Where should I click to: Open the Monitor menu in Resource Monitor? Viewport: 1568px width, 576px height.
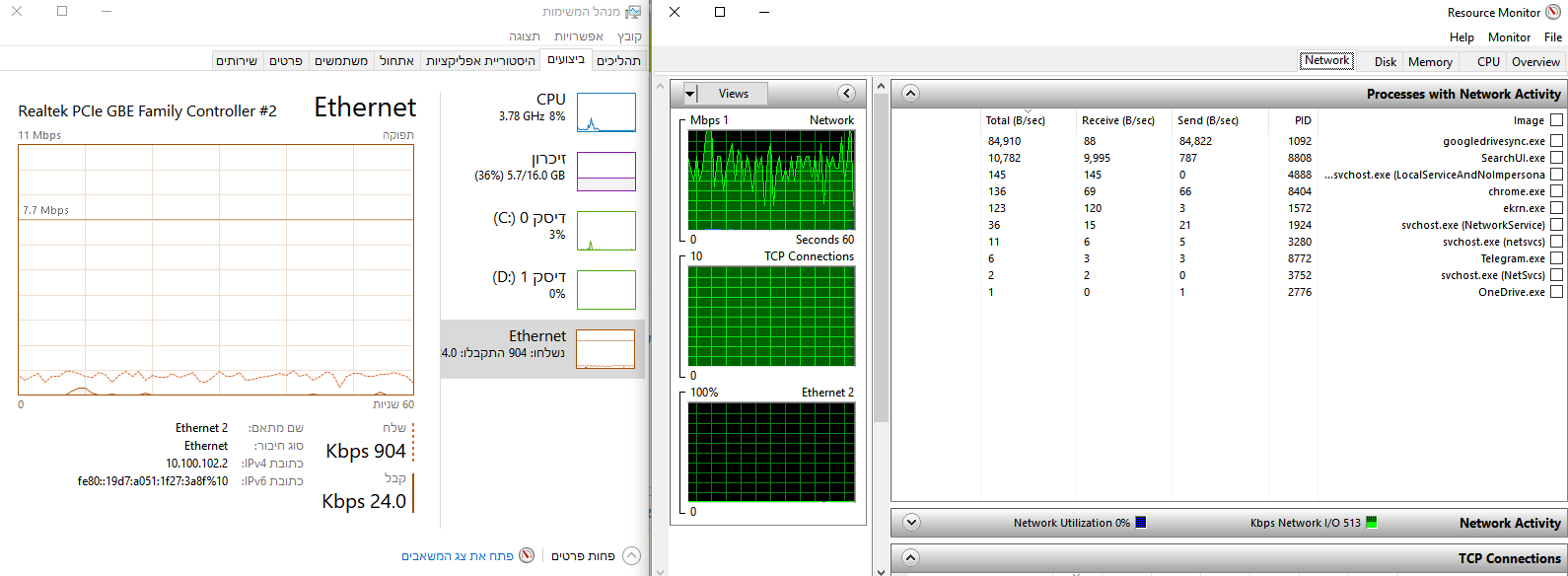[x=1509, y=36]
